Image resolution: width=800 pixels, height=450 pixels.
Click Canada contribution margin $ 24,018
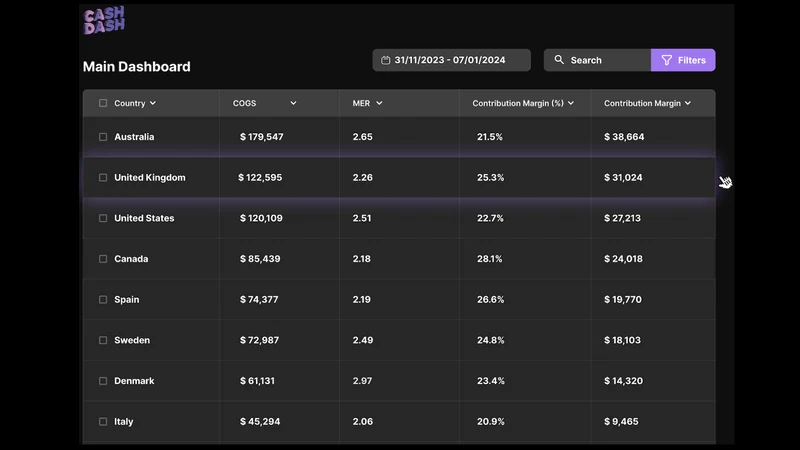pyautogui.click(x=623, y=259)
